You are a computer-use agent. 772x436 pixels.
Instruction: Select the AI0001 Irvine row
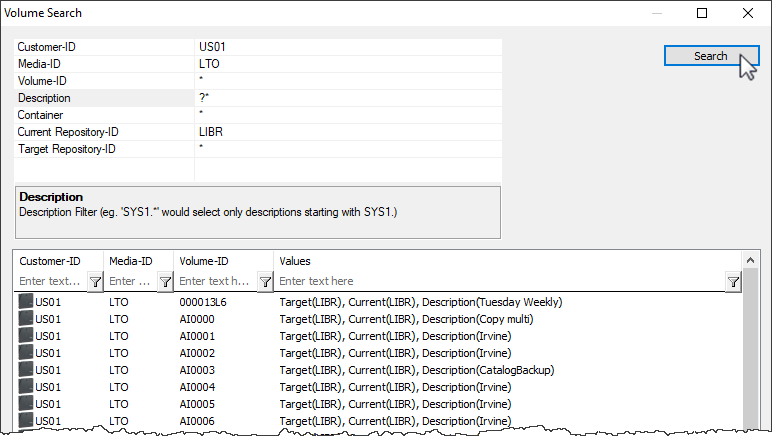click(x=378, y=336)
